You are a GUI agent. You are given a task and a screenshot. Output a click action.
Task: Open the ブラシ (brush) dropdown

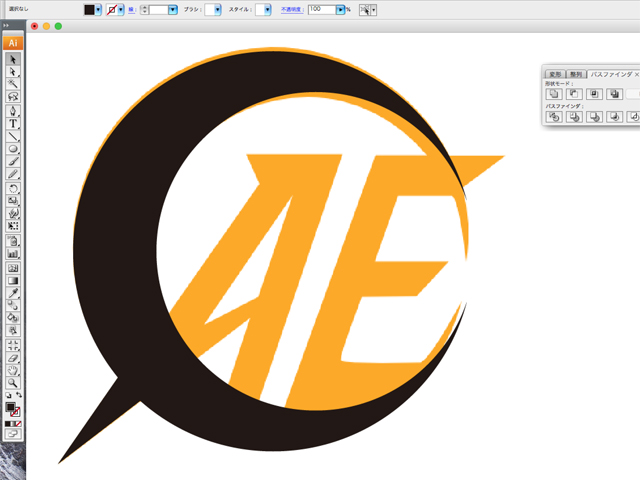pos(217,10)
